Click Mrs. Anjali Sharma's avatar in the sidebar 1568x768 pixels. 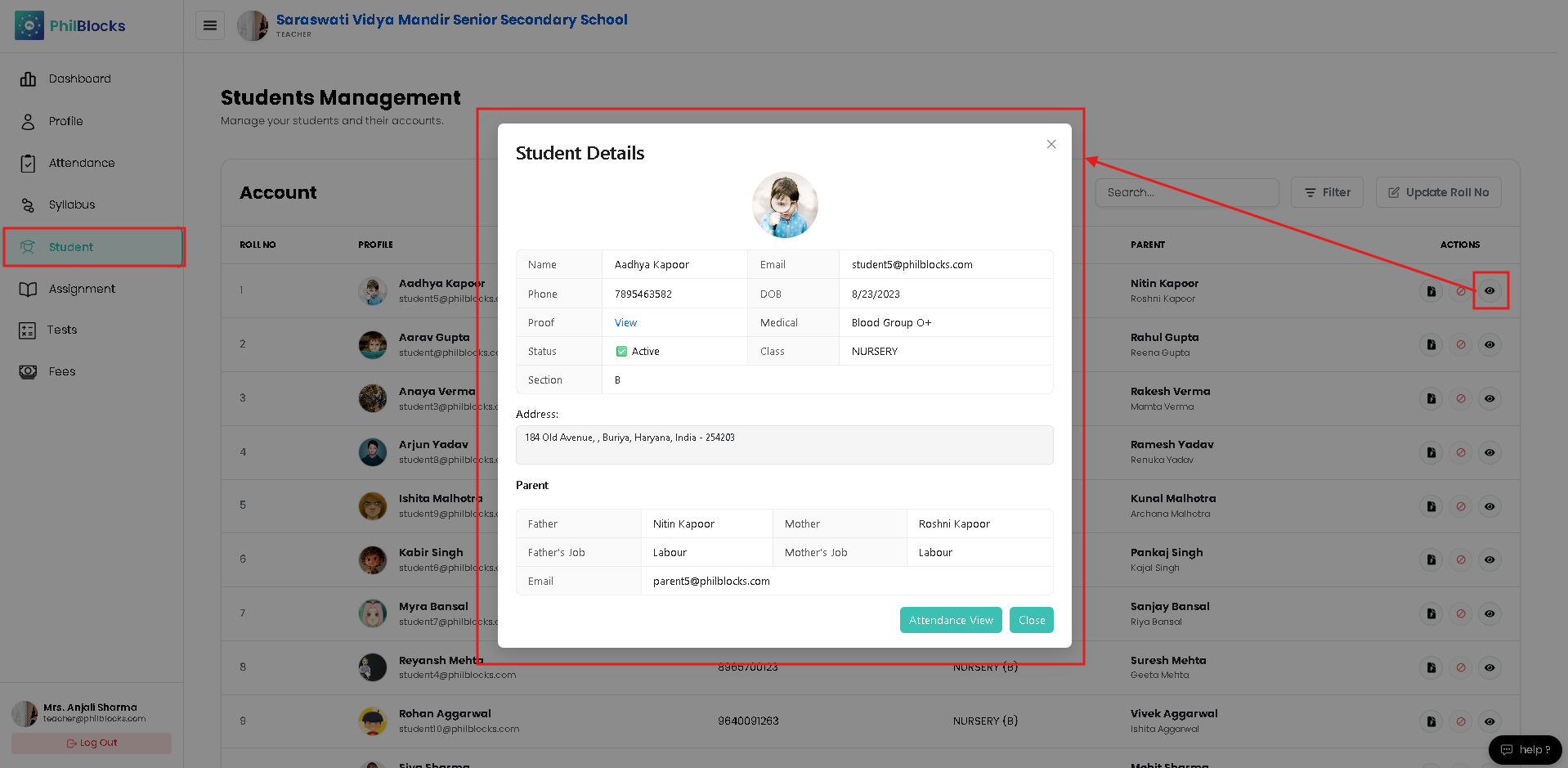tap(25, 713)
